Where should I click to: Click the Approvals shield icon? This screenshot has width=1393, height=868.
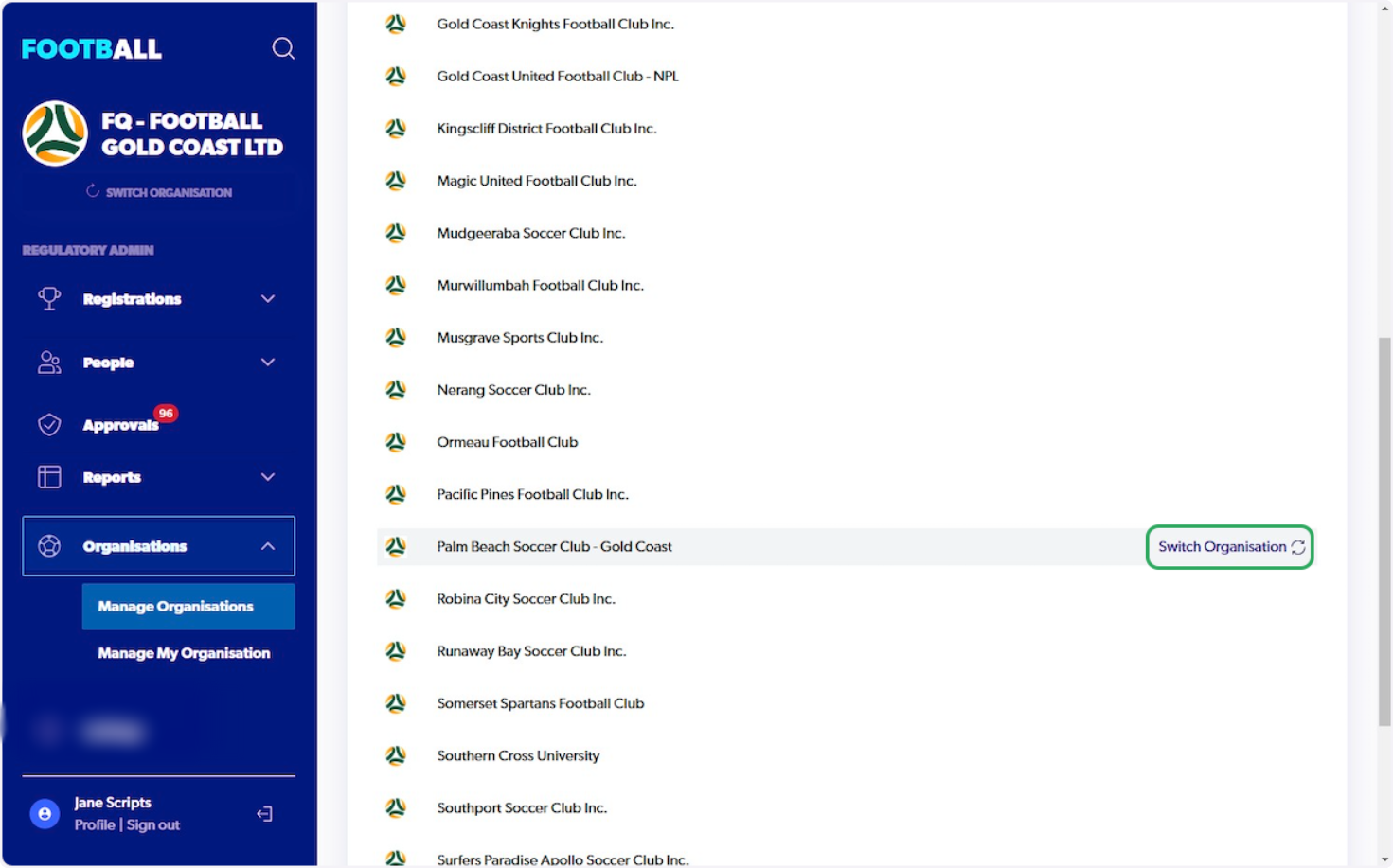click(49, 425)
